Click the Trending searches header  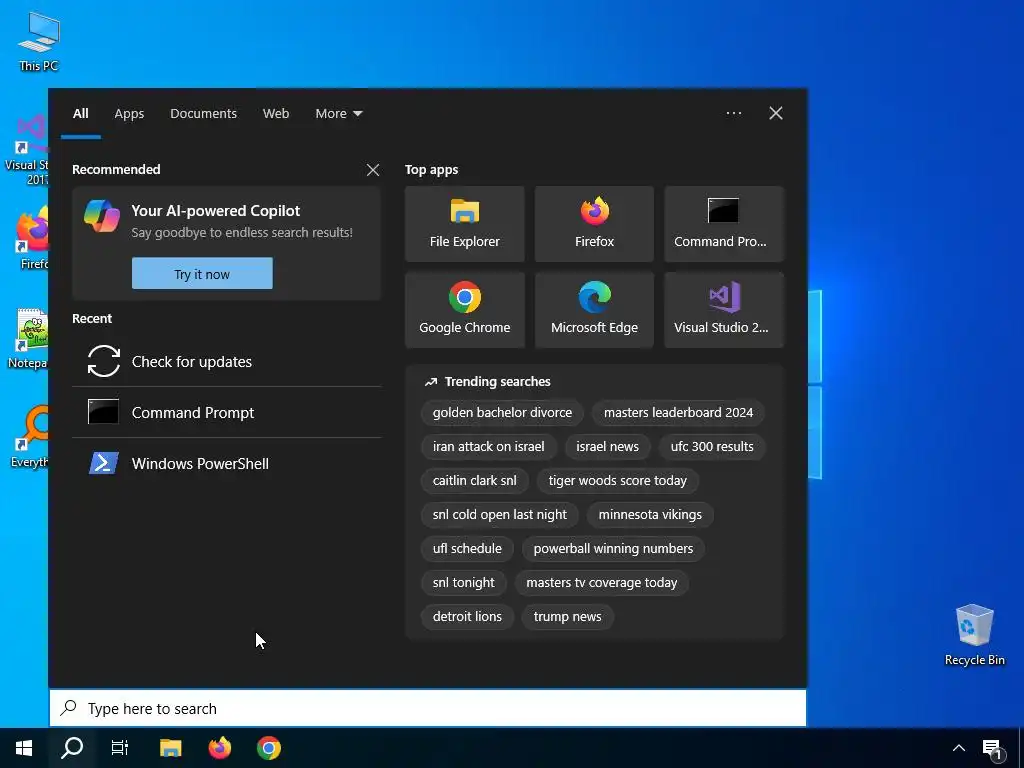tap(488, 381)
